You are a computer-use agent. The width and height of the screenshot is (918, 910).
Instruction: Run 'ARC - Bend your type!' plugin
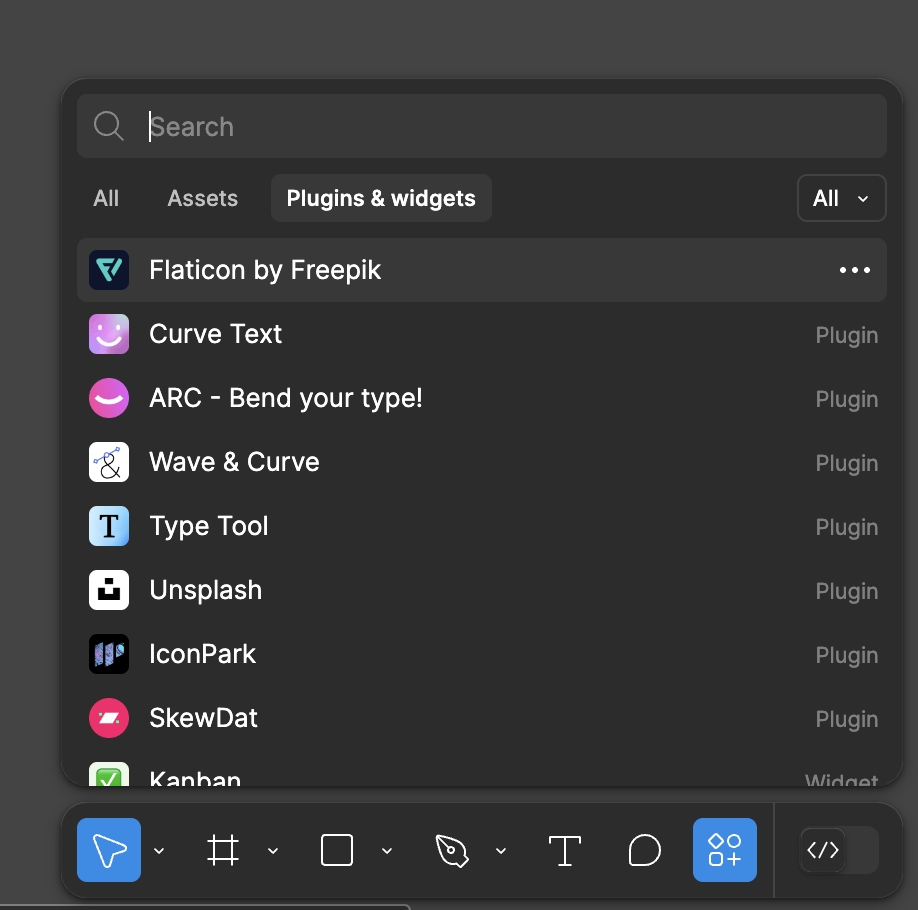tap(482, 398)
